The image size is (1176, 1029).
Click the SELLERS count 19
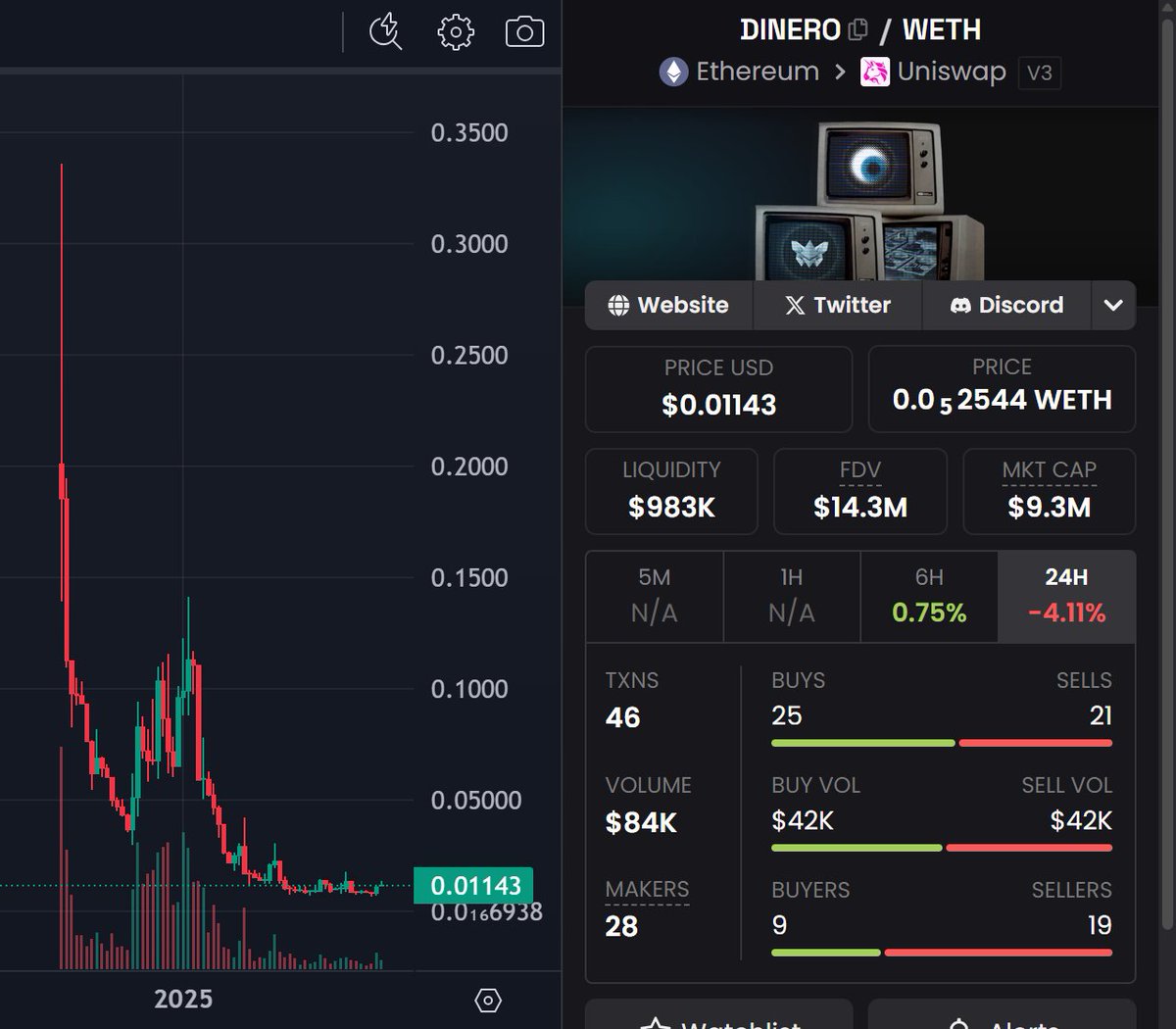(x=1100, y=925)
